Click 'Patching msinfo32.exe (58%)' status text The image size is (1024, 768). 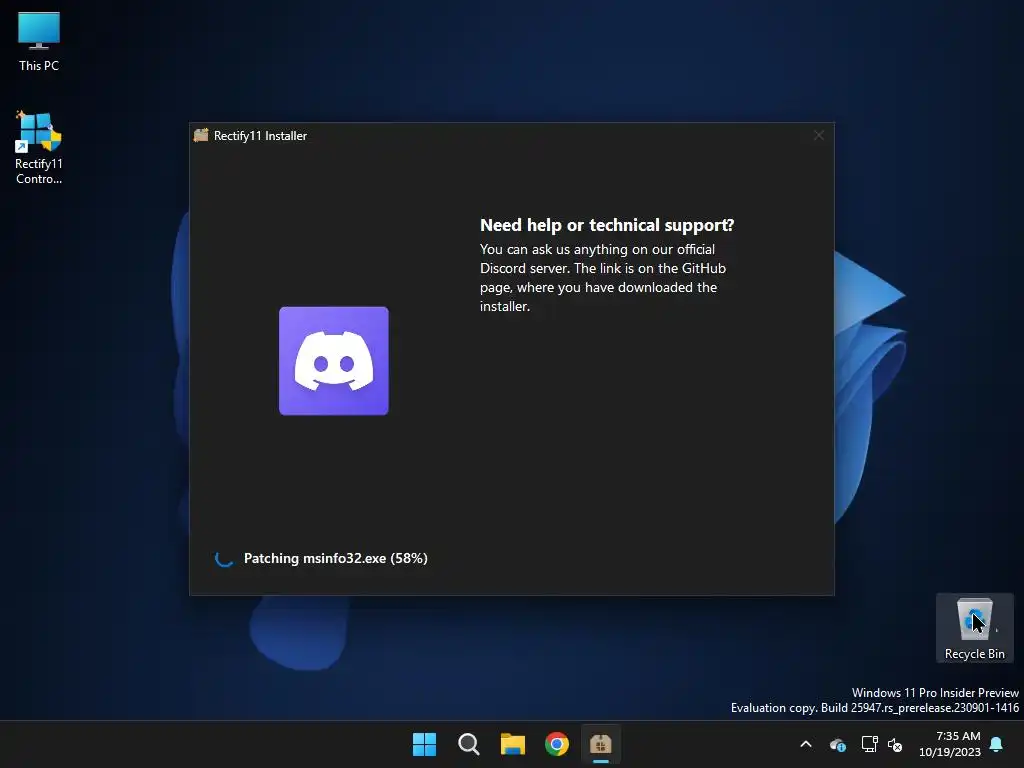pos(336,558)
